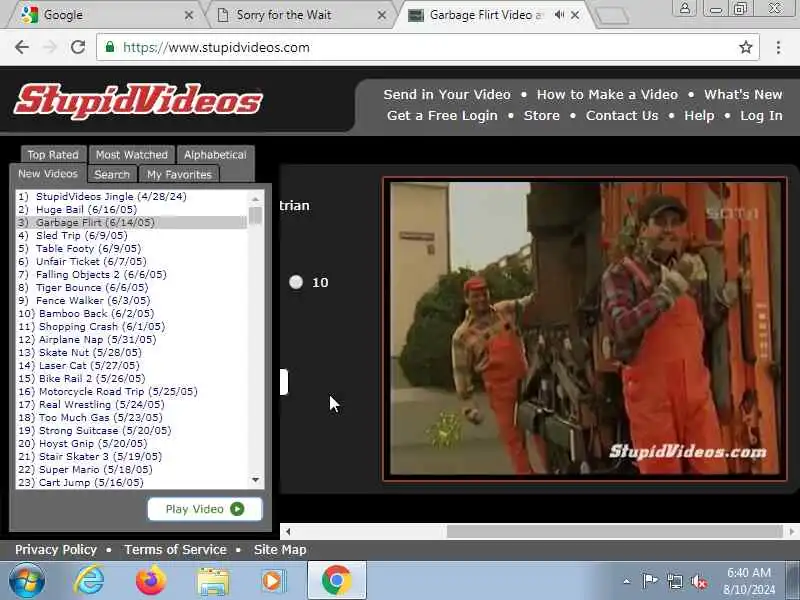The width and height of the screenshot is (800, 600).
Task: Open the Privacy Policy link
Action: (x=56, y=550)
